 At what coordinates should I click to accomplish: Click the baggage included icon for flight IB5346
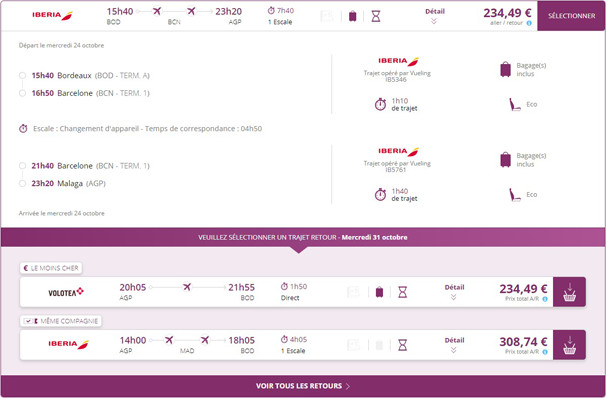pyautogui.click(x=506, y=70)
